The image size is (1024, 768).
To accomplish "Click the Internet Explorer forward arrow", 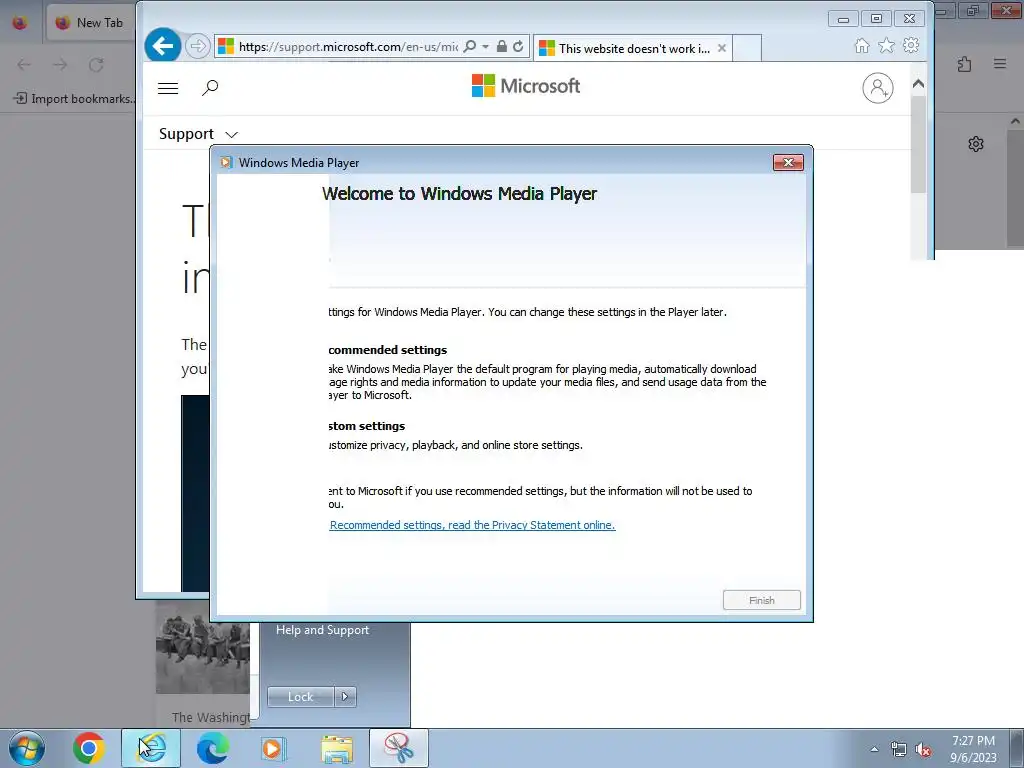I will [197, 46].
